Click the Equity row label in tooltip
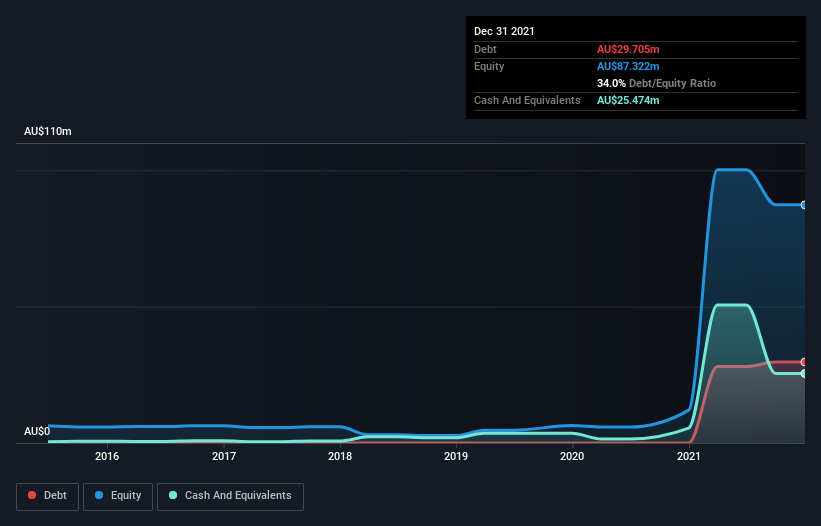 pyautogui.click(x=489, y=66)
